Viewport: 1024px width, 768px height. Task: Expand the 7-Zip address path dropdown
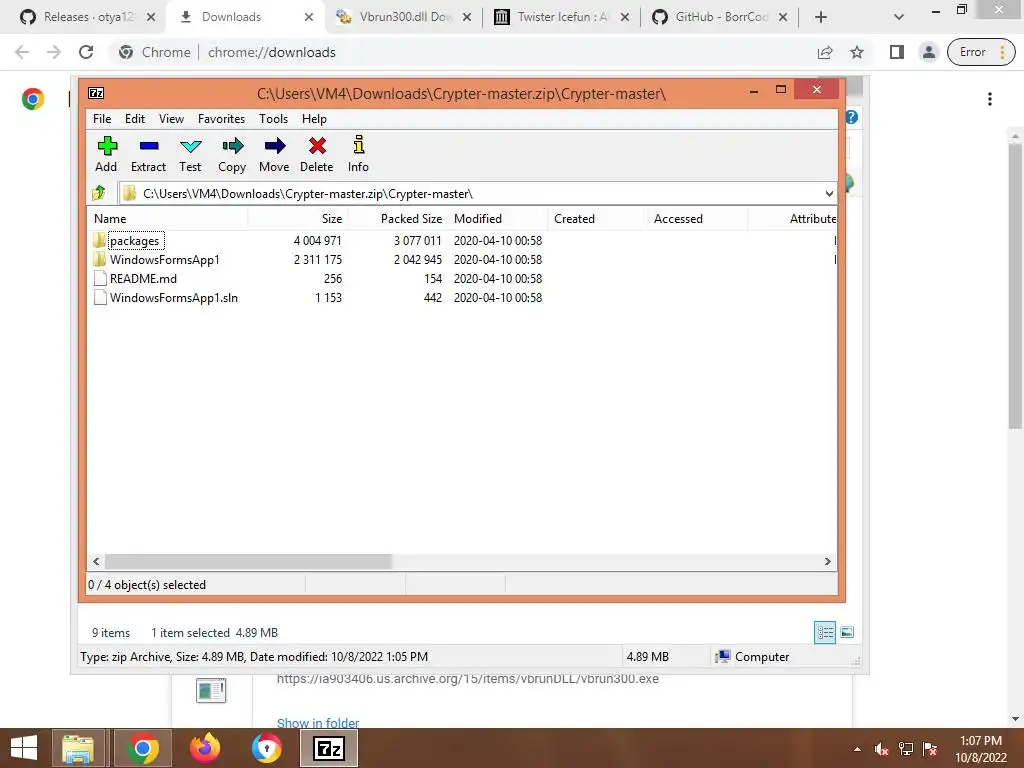tap(829, 194)
